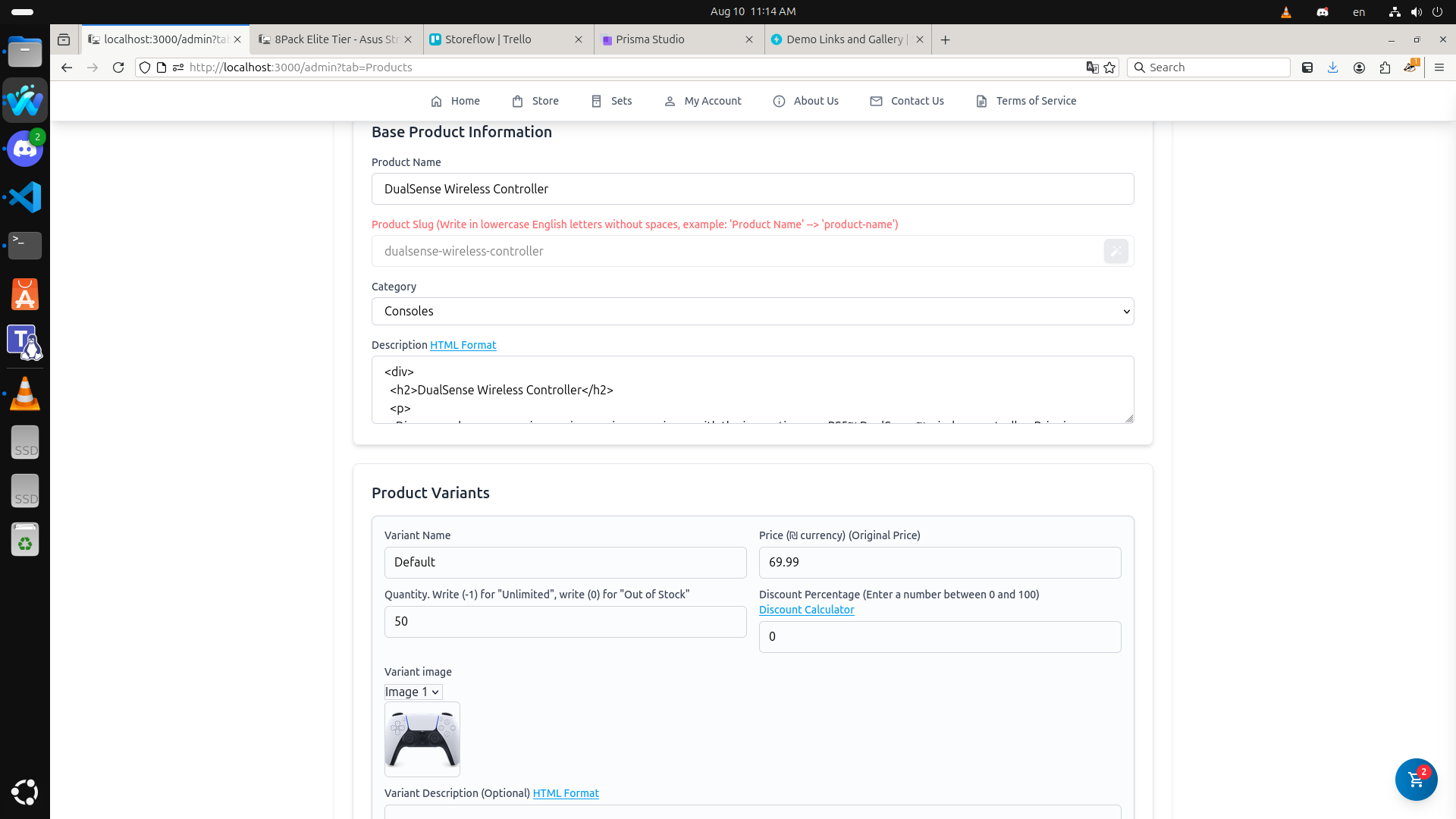Click the Quantity field showing 50

(x=565, y=622)
